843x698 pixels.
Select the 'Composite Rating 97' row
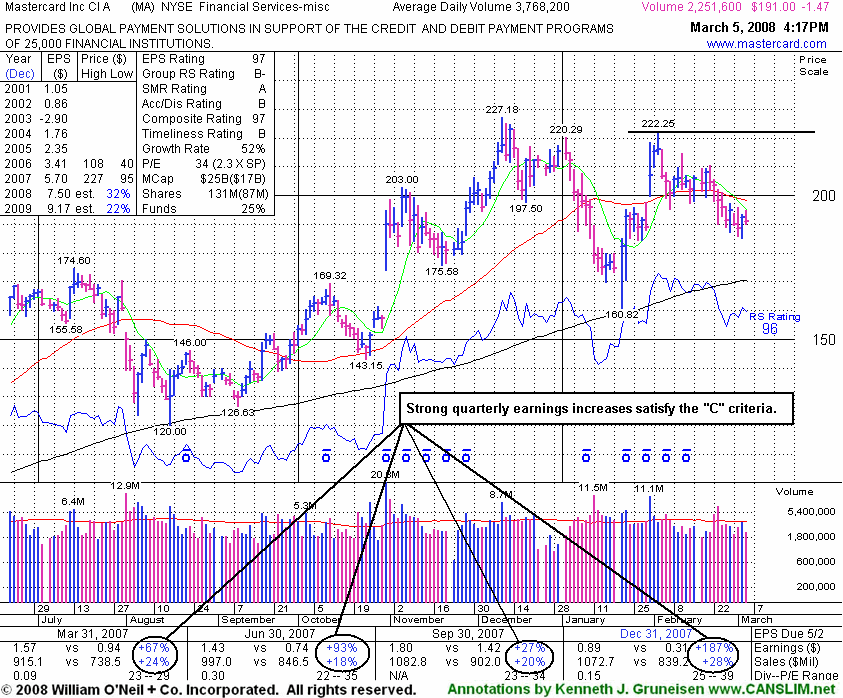point(204,119)
